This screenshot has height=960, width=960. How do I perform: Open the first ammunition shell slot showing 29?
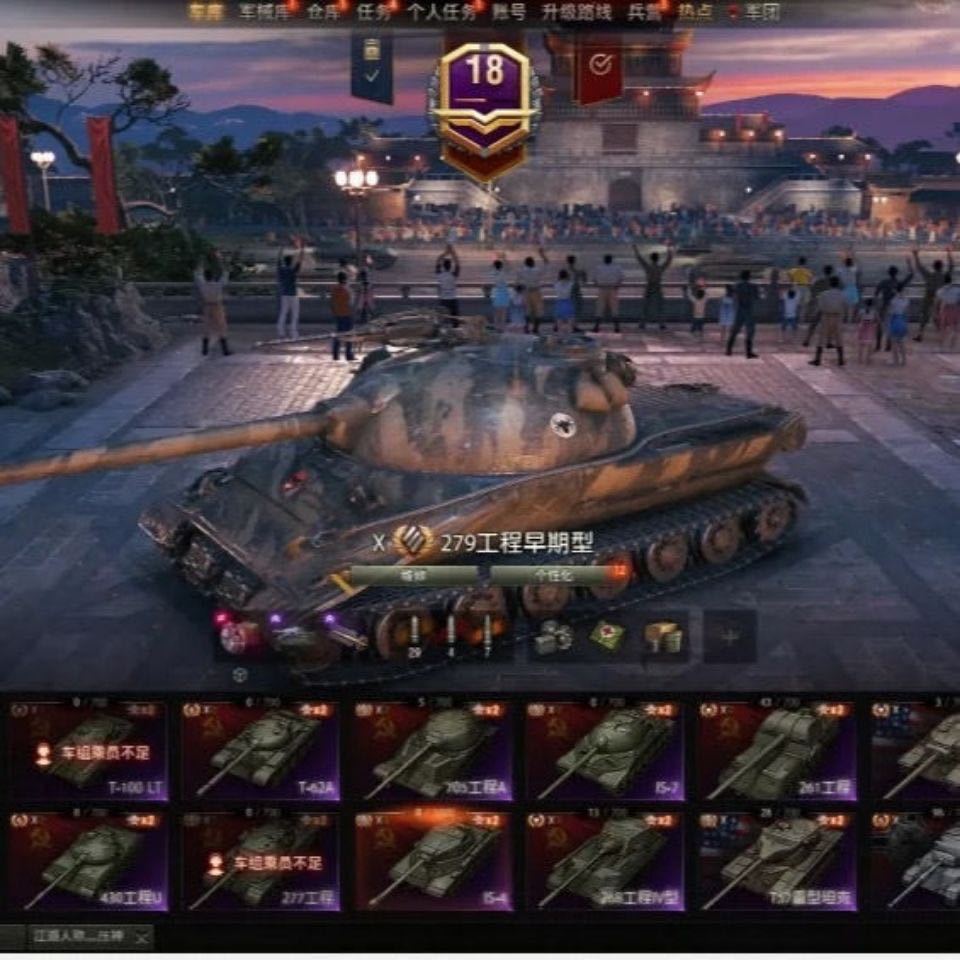click(x=414, y=637)
